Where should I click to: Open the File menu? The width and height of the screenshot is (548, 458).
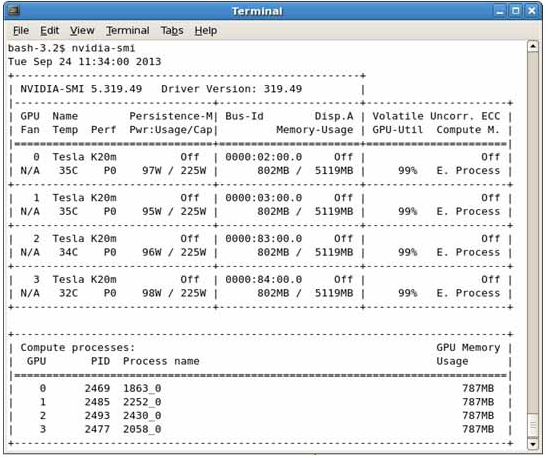tap(21, 31)
